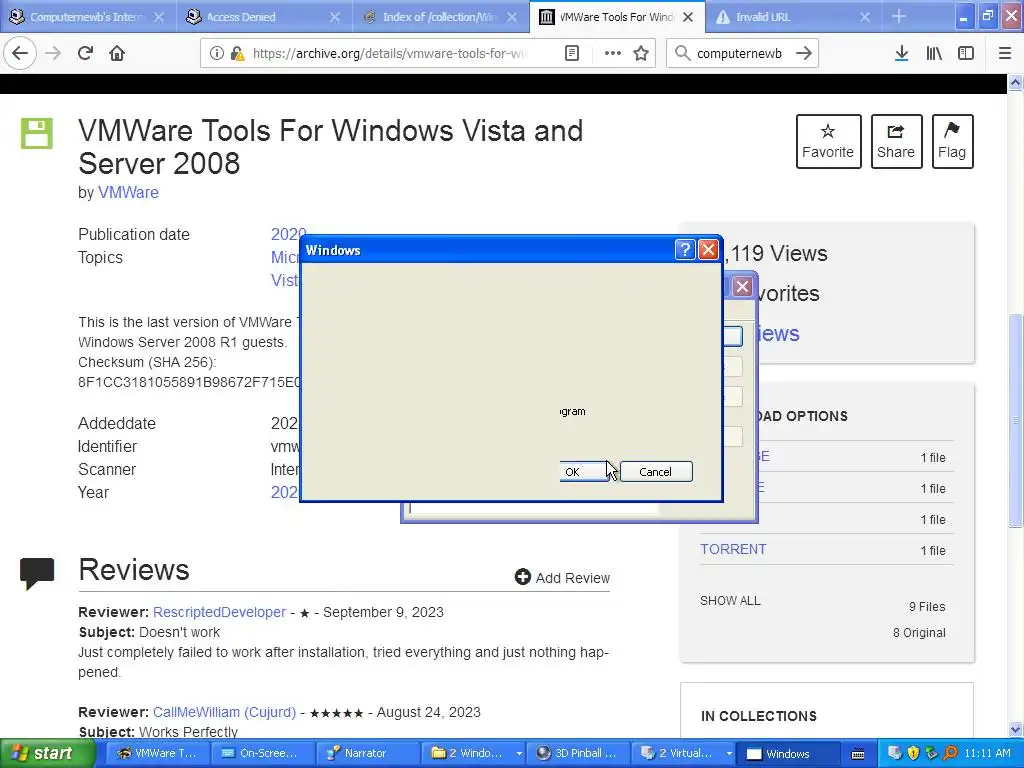The height and width of the screenshot is (768, 1024).
Task: Open a new browser tab
Action: point(899,16)
